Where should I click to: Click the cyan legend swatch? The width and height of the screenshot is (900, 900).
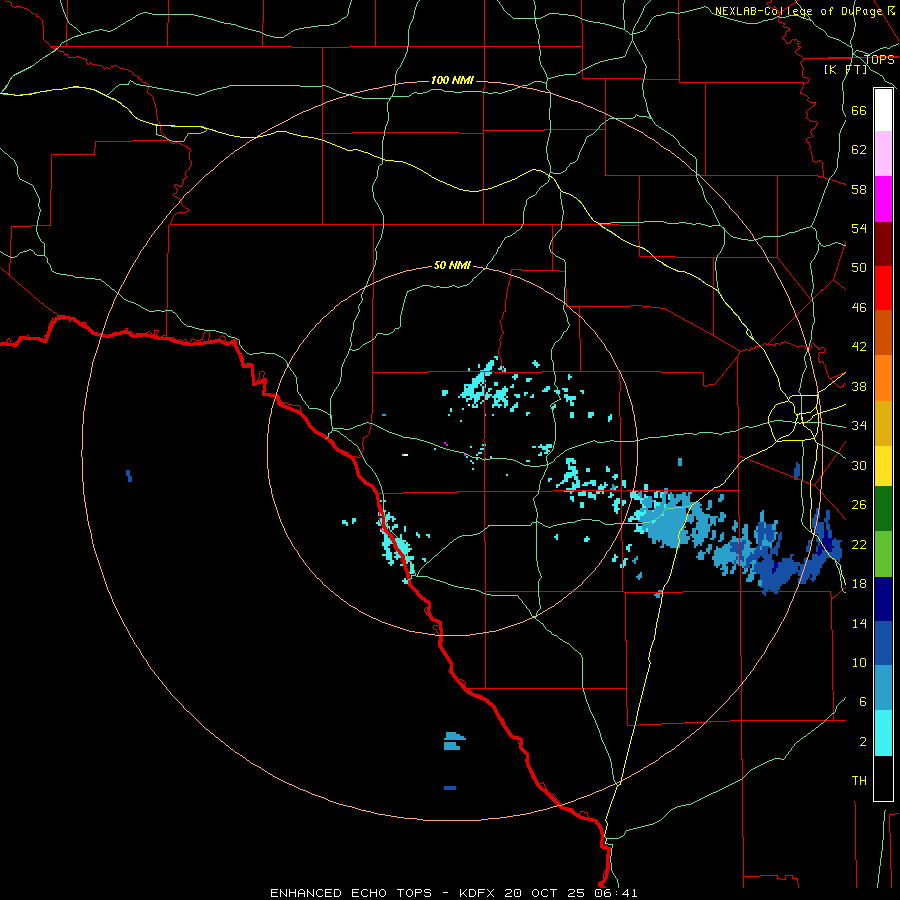click(x=883, y=733)
